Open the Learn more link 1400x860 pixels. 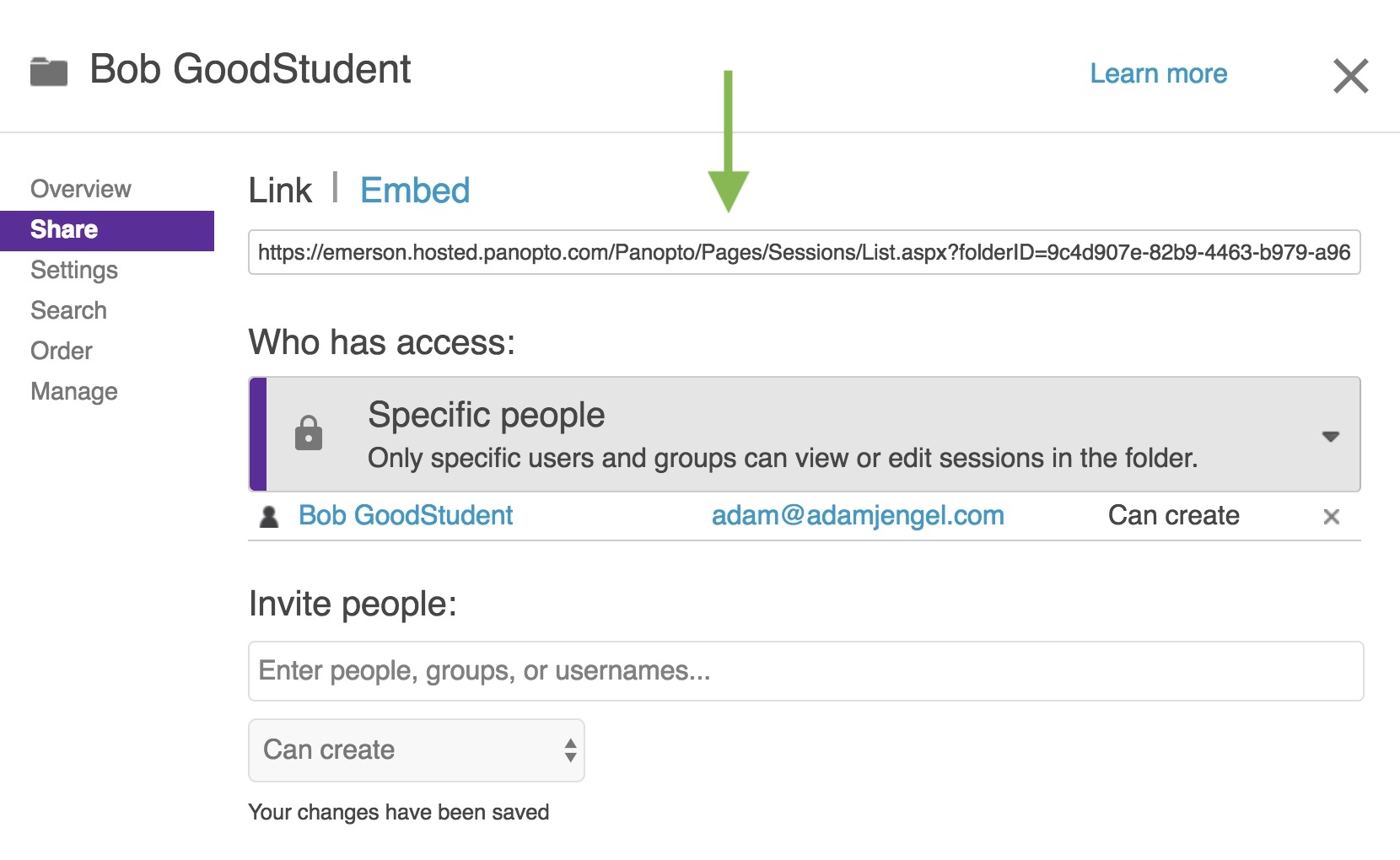[x=1158, y=74]
